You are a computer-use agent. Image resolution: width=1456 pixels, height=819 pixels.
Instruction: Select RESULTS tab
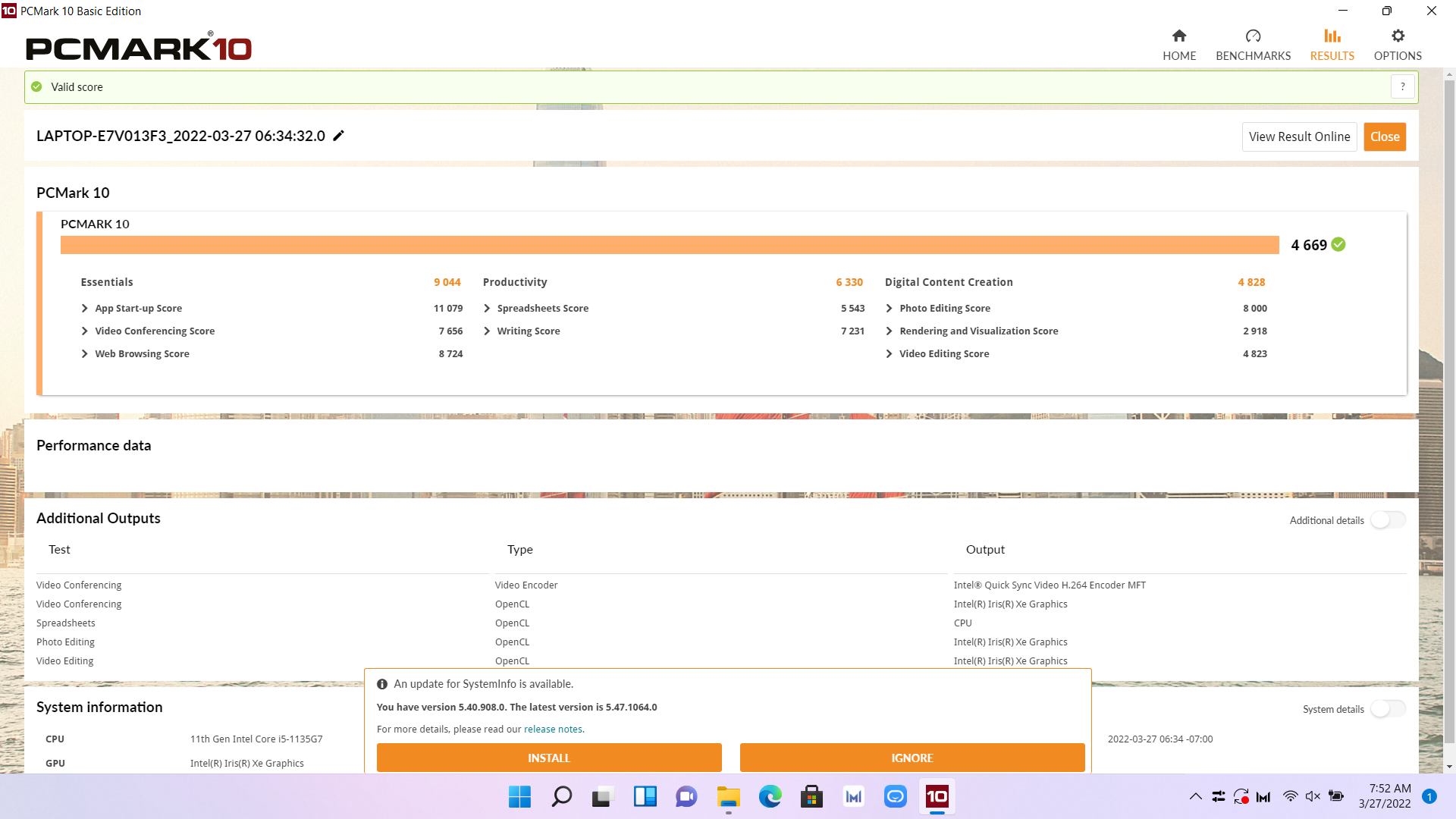coord(1332,45)
